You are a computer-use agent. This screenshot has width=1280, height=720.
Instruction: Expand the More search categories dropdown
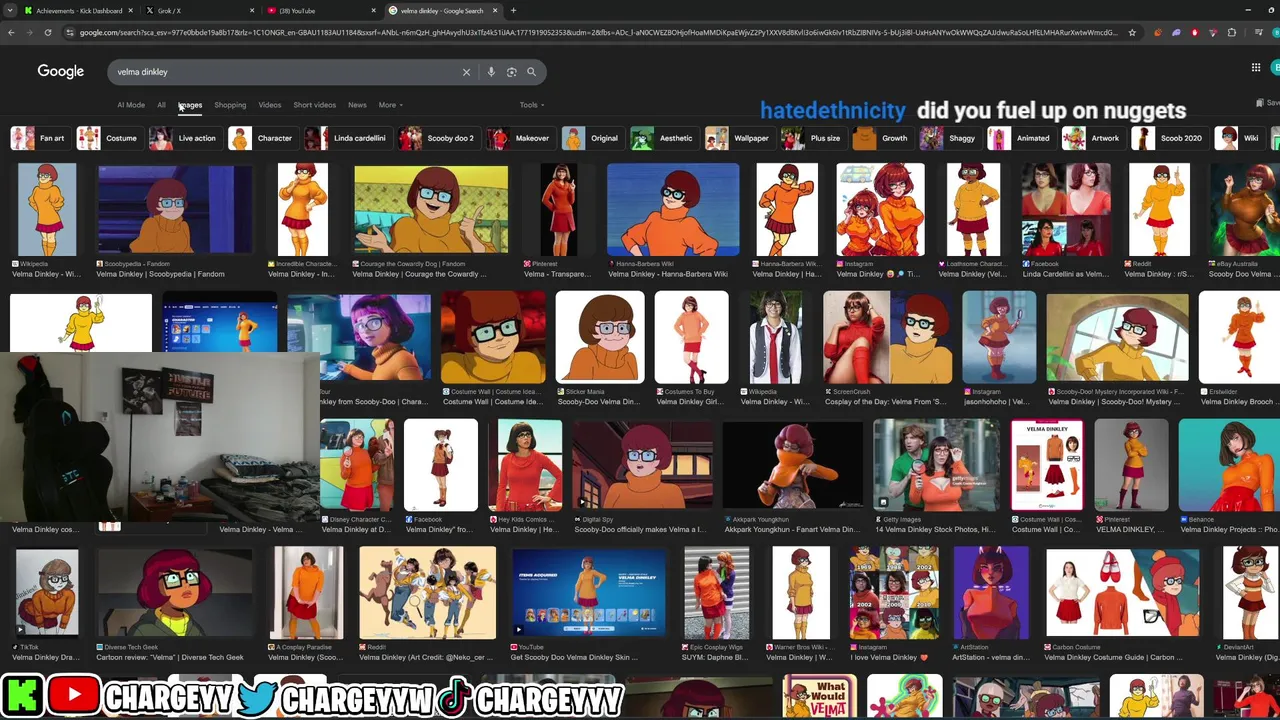pos(390,105)
